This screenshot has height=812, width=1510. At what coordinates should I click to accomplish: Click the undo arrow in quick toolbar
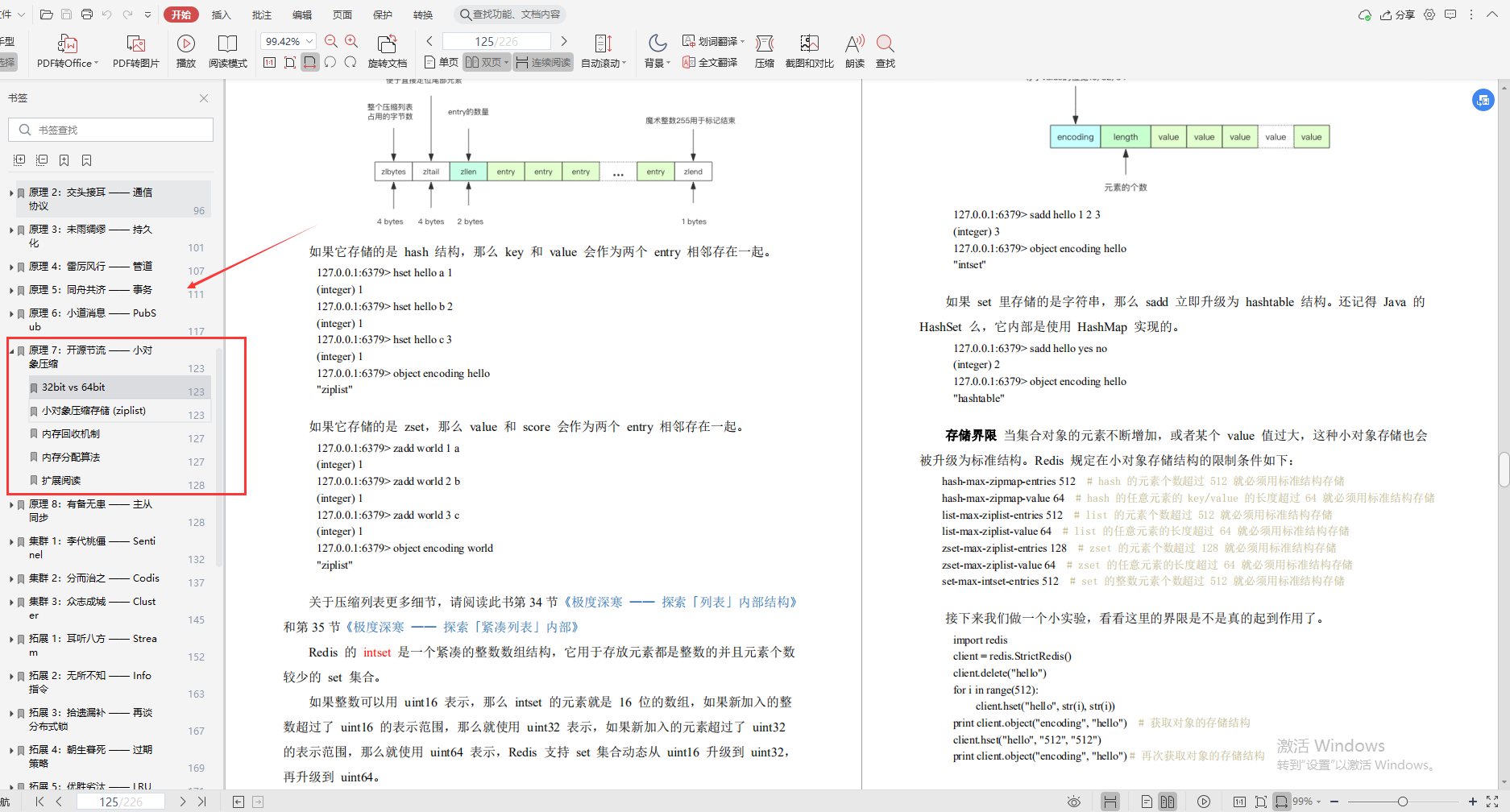[x=107, y=14]
